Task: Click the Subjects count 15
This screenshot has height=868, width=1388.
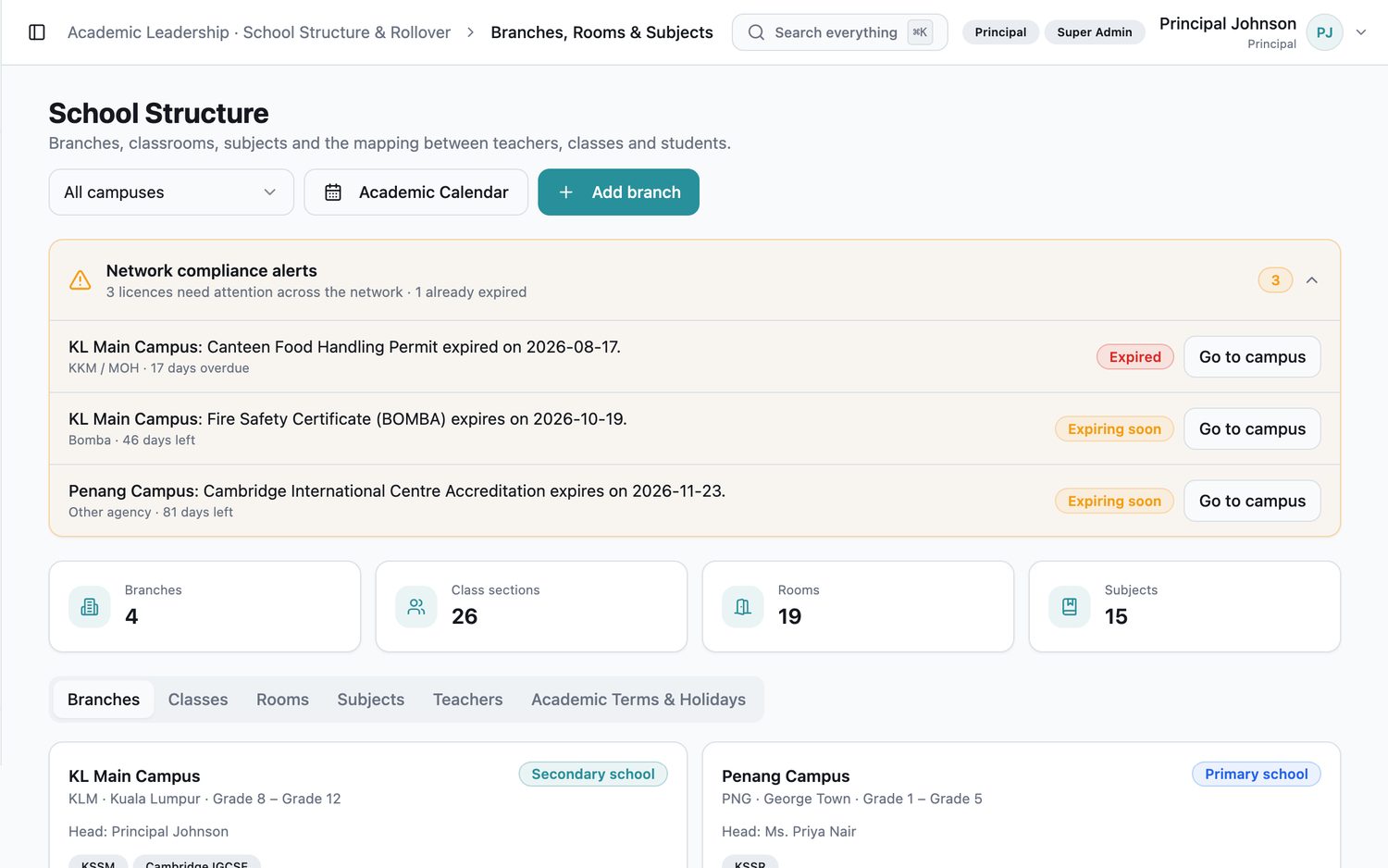Action: click(1116, 617)
